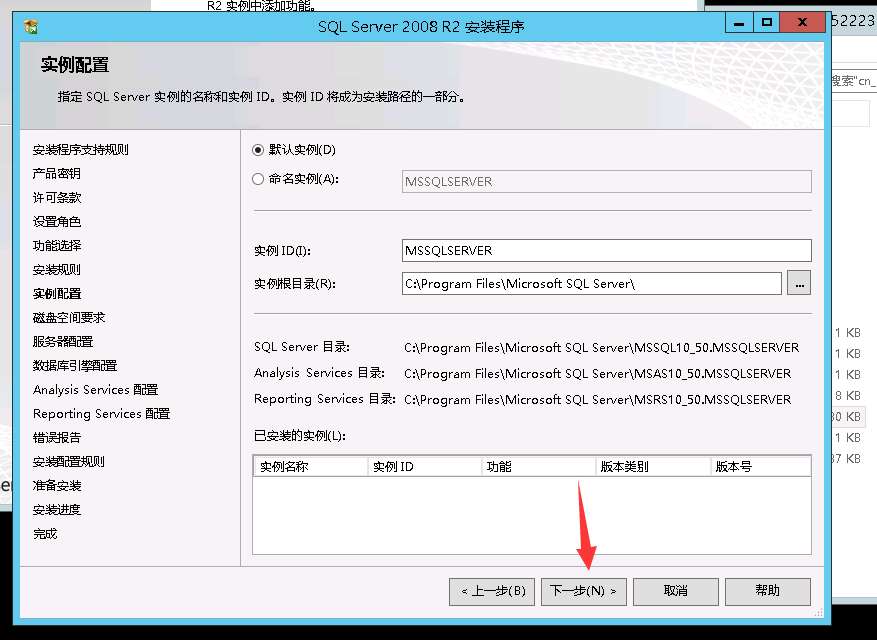Click the SQL Server setup icon in title bar

(x=30, y=26)
